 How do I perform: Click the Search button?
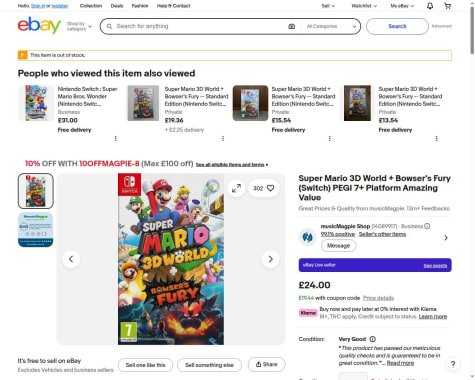[x=397, y=26]
